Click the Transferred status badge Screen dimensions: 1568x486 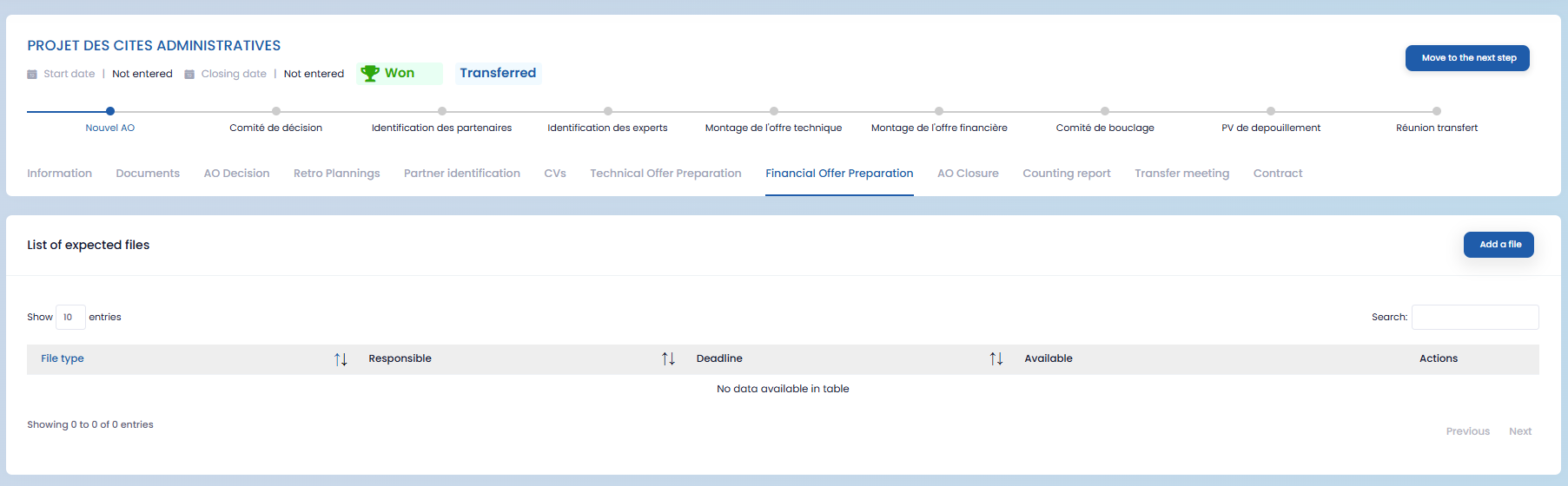(498, 73)
